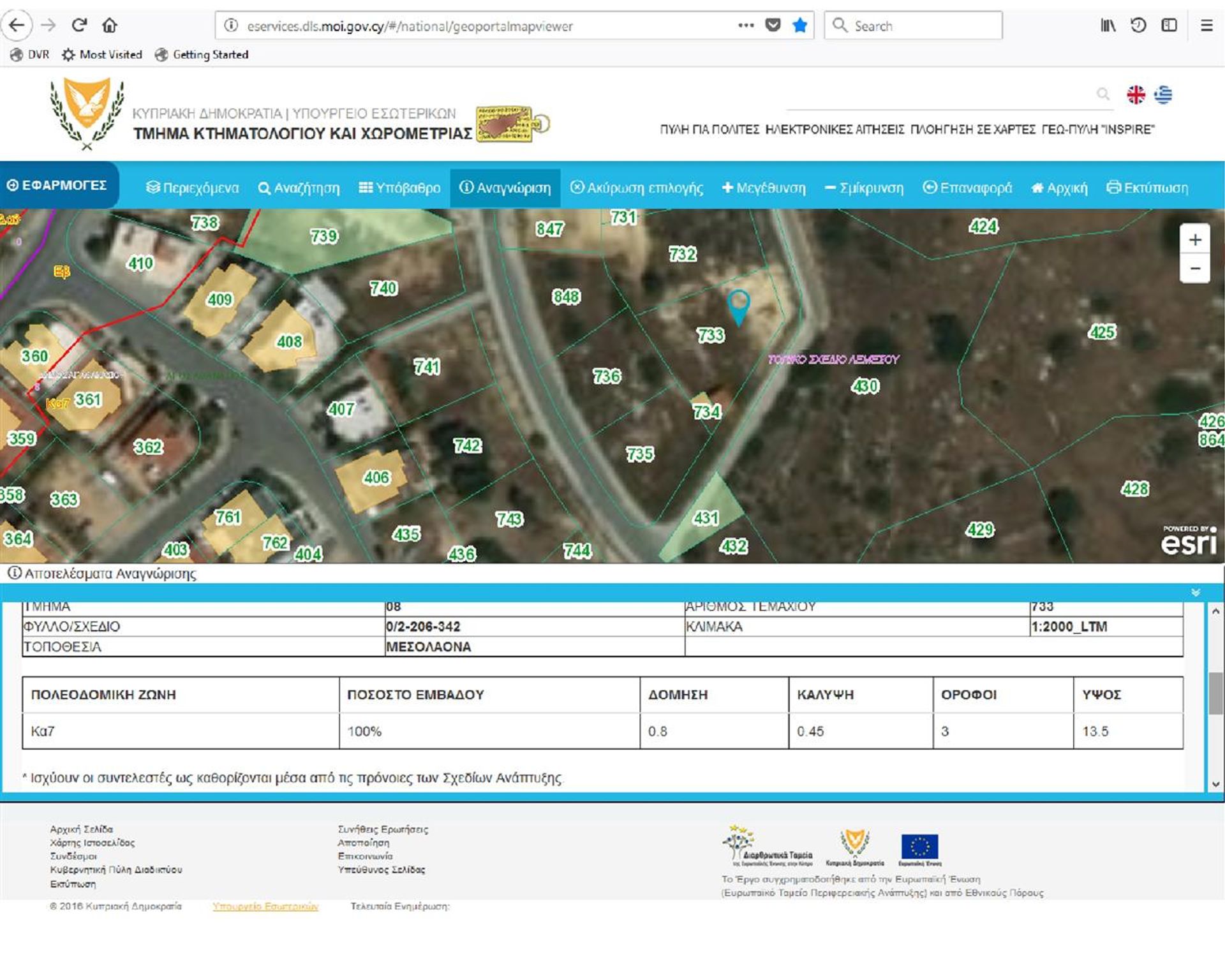Click the results panel scrollbar thumb
This screenshot has height=980, width=1225.
coord(1215,692)
